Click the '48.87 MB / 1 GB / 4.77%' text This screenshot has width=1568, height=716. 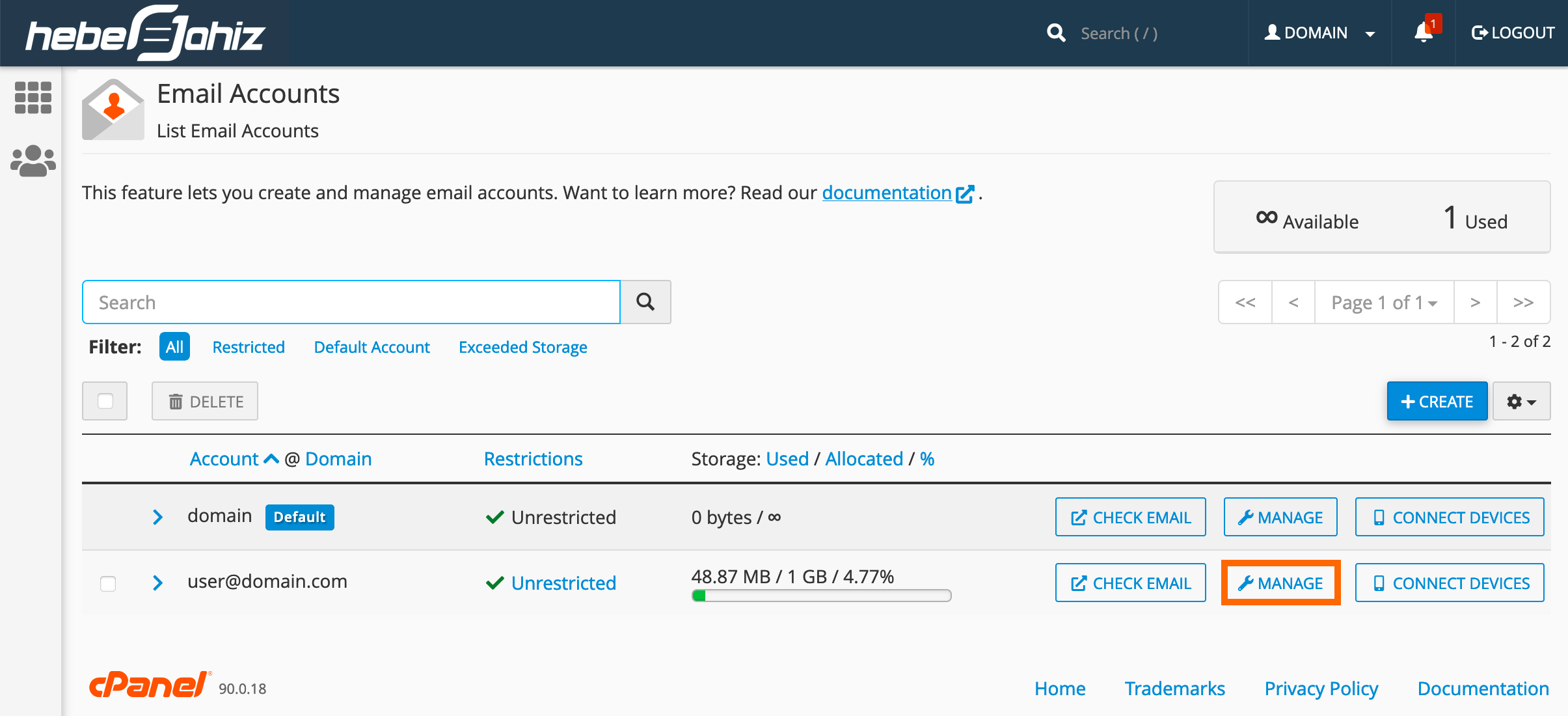click(x=792, y=576)
